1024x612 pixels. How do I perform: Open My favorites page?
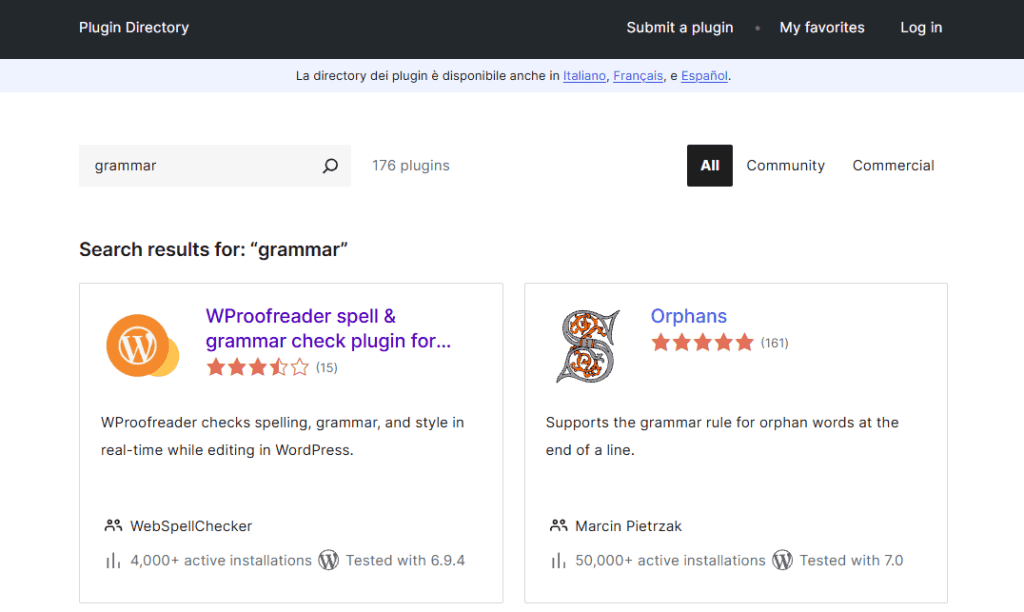(x=822, y=27)
